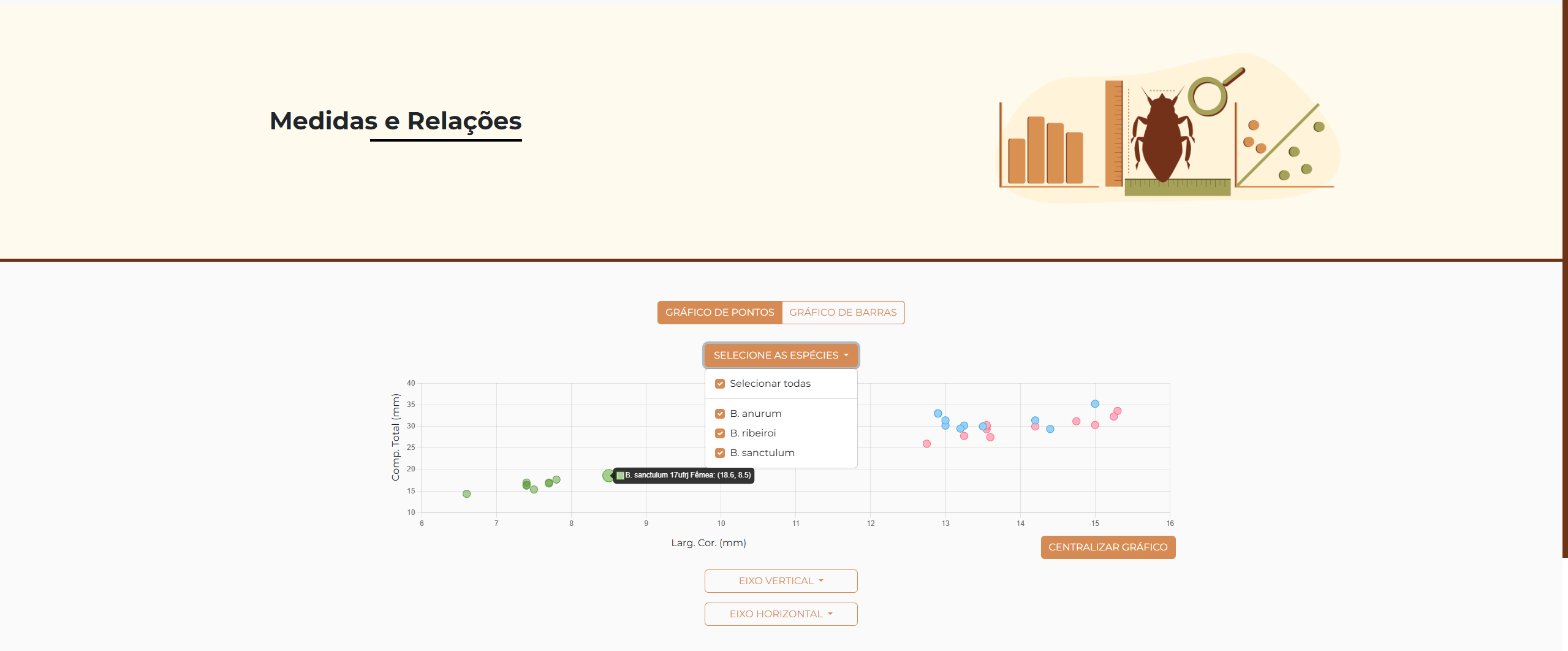Click the highlighted green B. sanctulum data point
This screenshot has height=651, width=1568.
(608, 476)
